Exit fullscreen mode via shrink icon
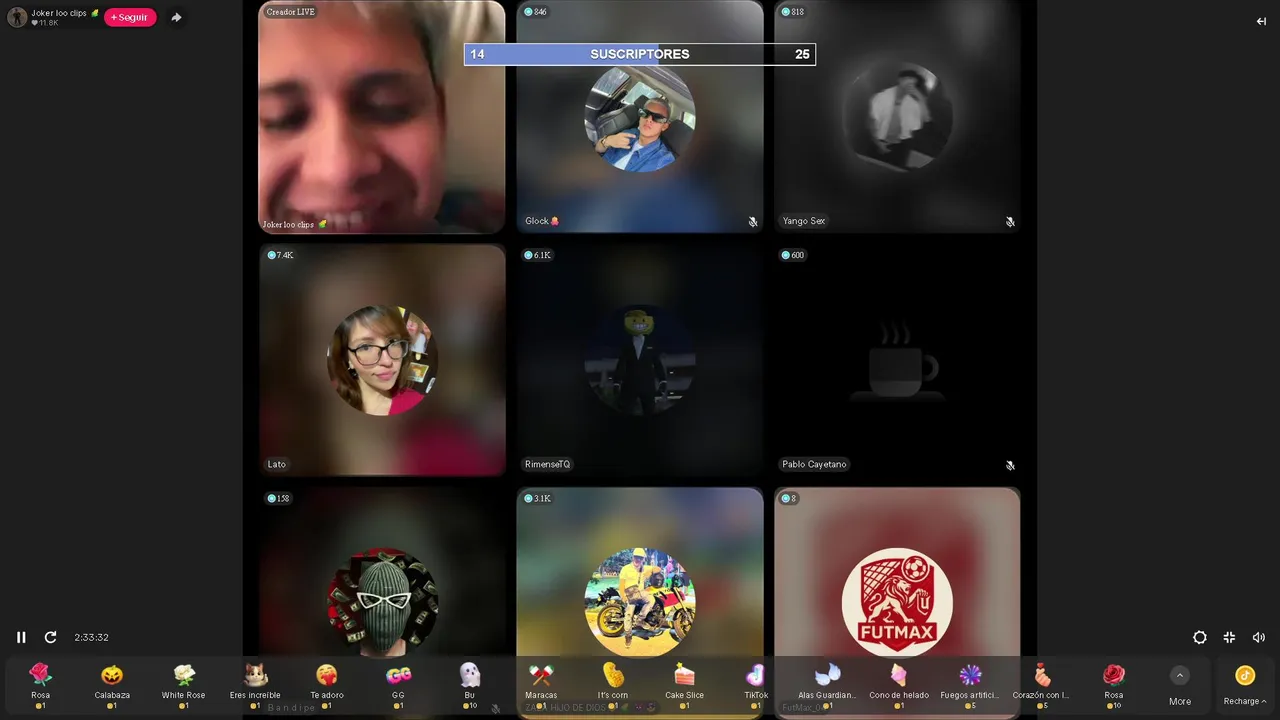Viewport: 1280px width, 720px height. 1229,637
